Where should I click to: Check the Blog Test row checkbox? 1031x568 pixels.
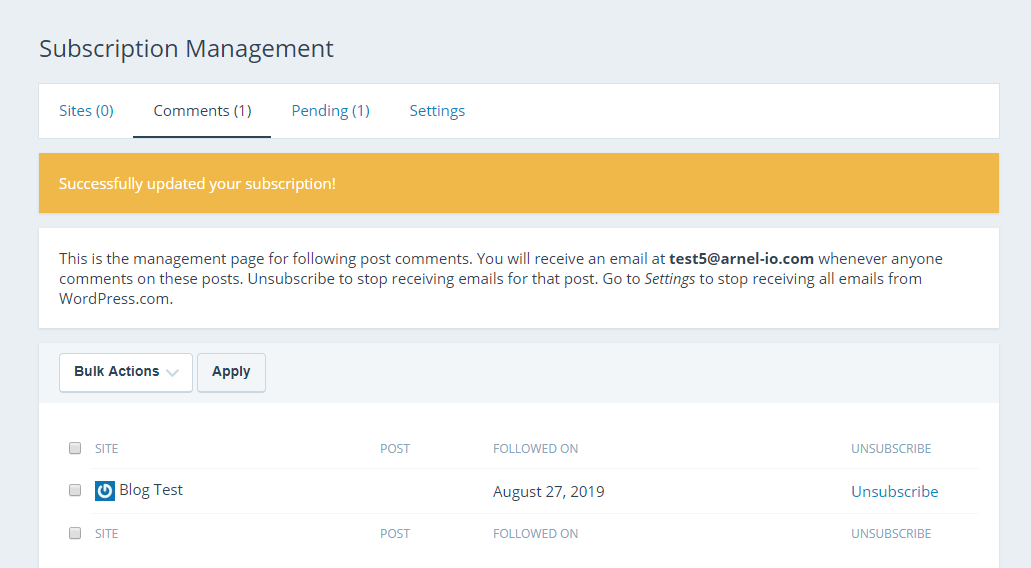coord(75,490)
